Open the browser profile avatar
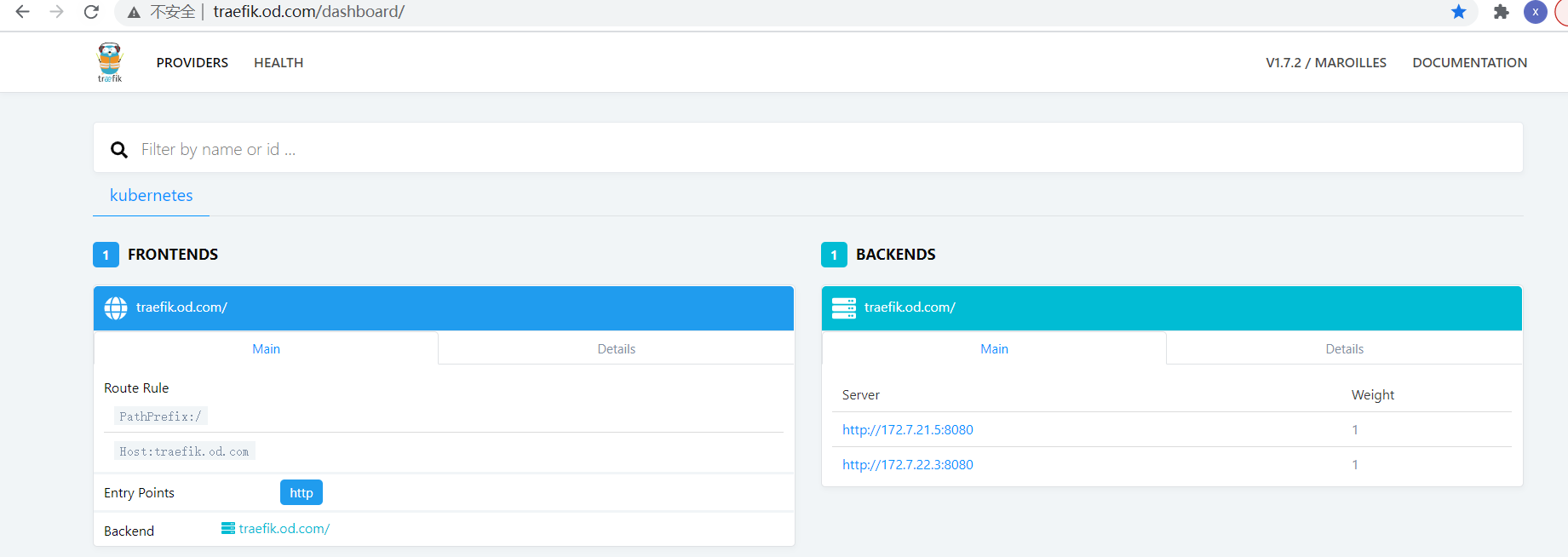Screen dimensions: 1568x557 pyautogui.click(x=1536, y=12)
